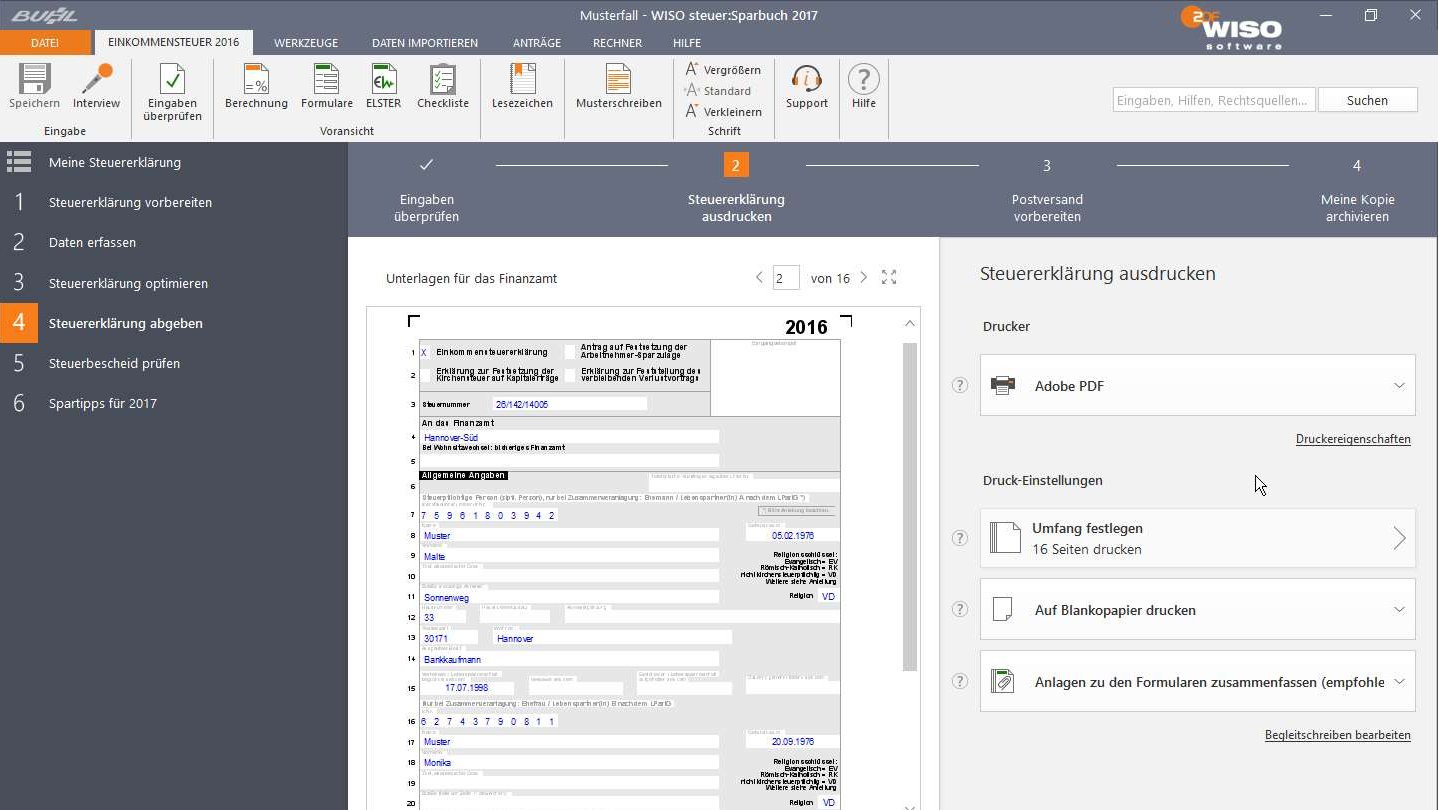Toggle Arbeitnehmer-Sparzulage checkbox in form
The width and height of the screenshot is (1438, 810).
pyautogui.click(x=570, y=352)
